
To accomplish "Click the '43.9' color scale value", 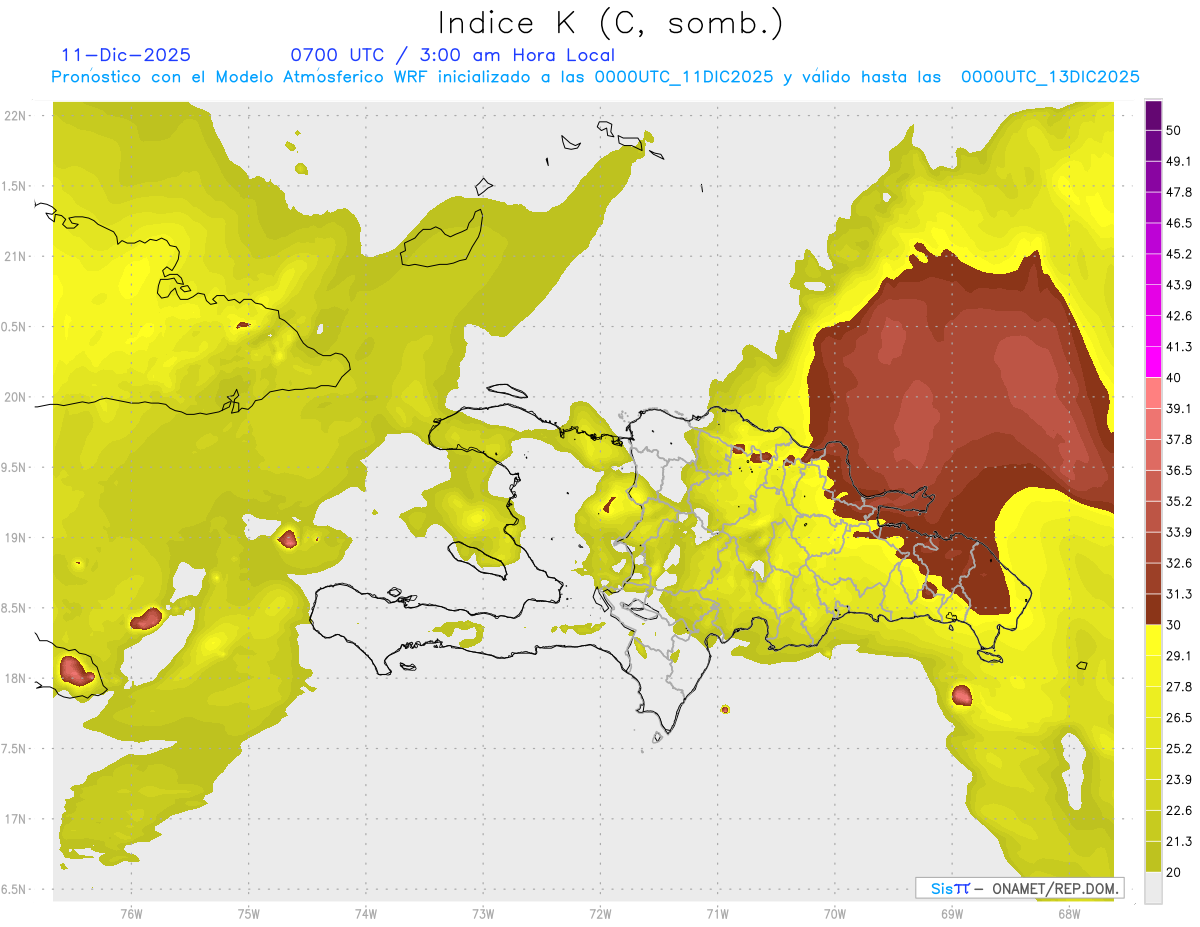I will tap(1180, 285).
